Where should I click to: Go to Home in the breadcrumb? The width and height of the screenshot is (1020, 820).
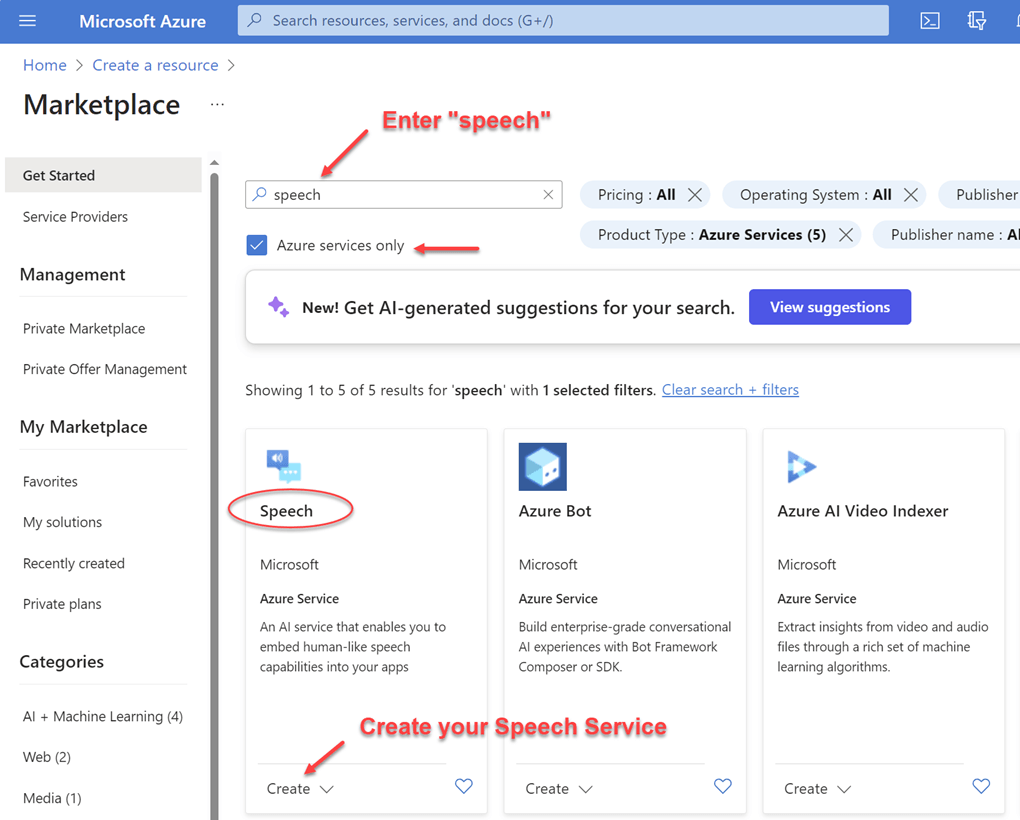click(45, 65)
